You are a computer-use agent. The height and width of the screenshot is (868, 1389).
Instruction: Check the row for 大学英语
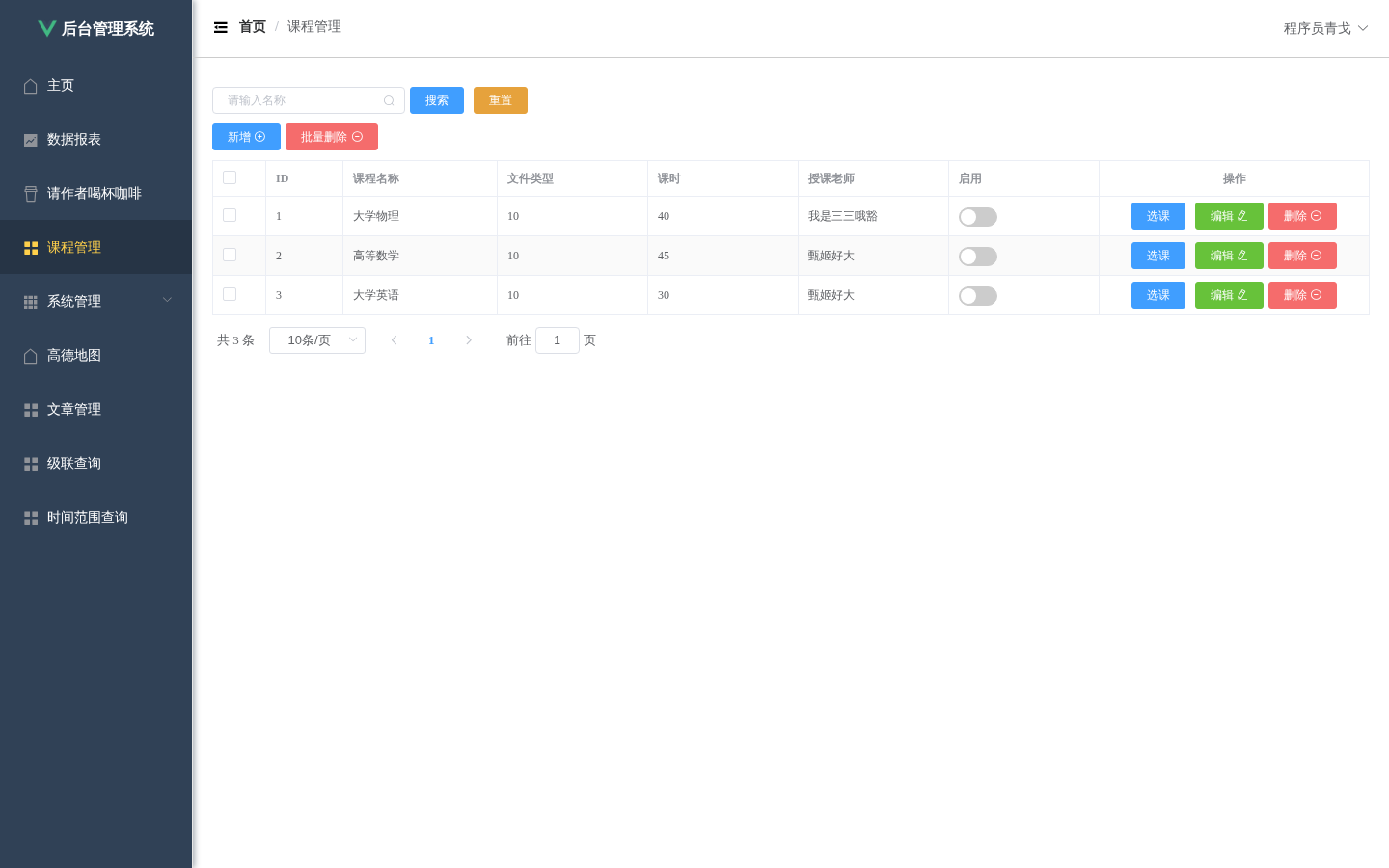230,294
